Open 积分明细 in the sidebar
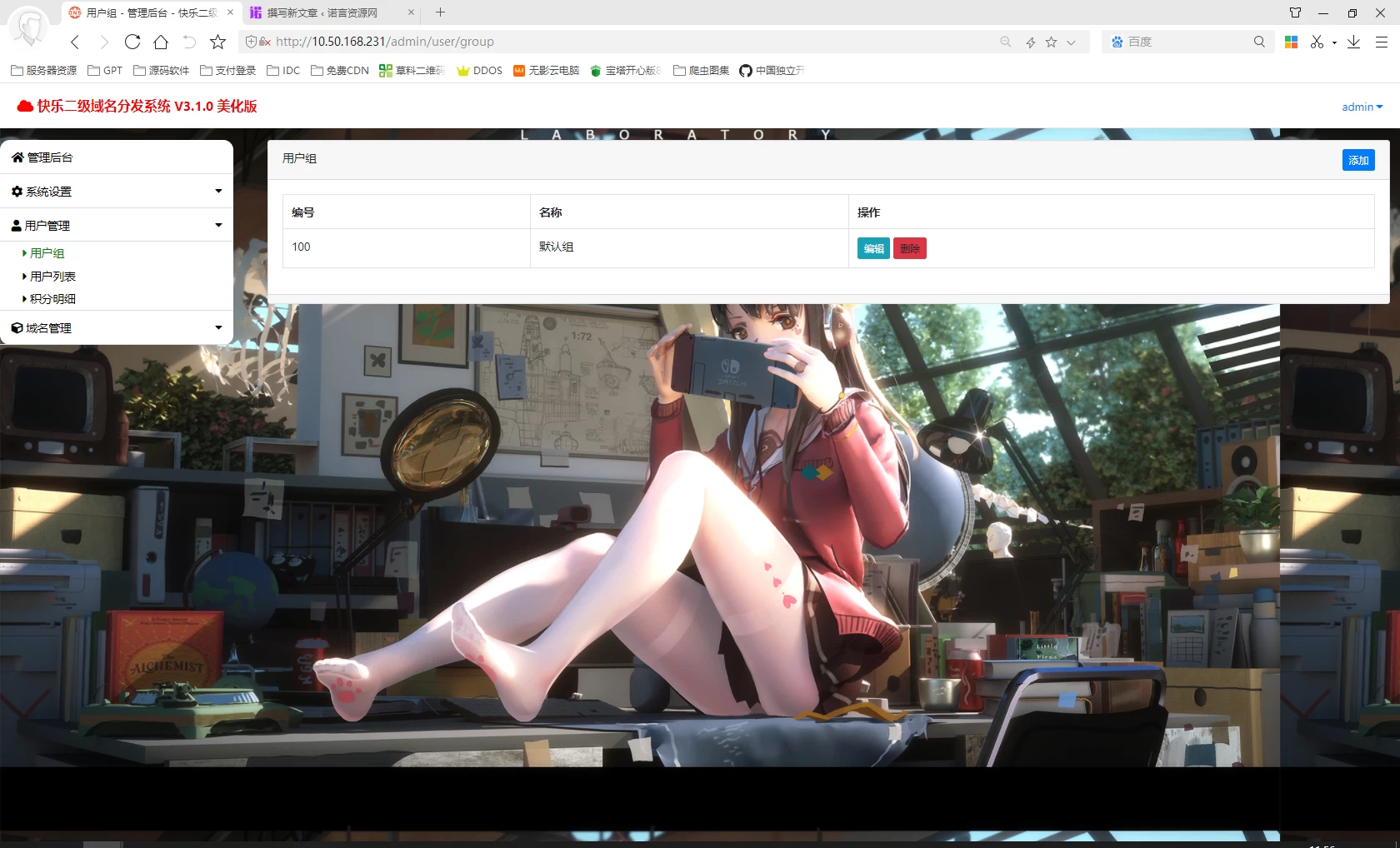 (x=52, y=299)
